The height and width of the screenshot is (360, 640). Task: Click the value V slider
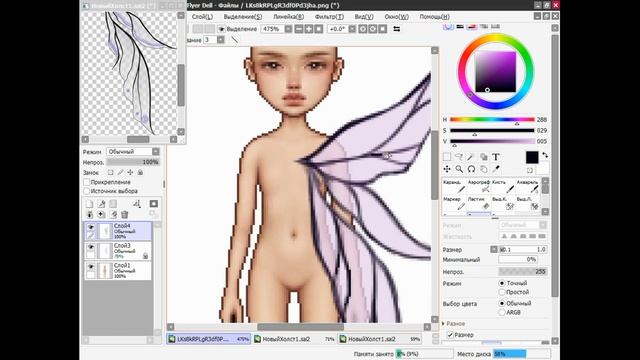point(492,141)
